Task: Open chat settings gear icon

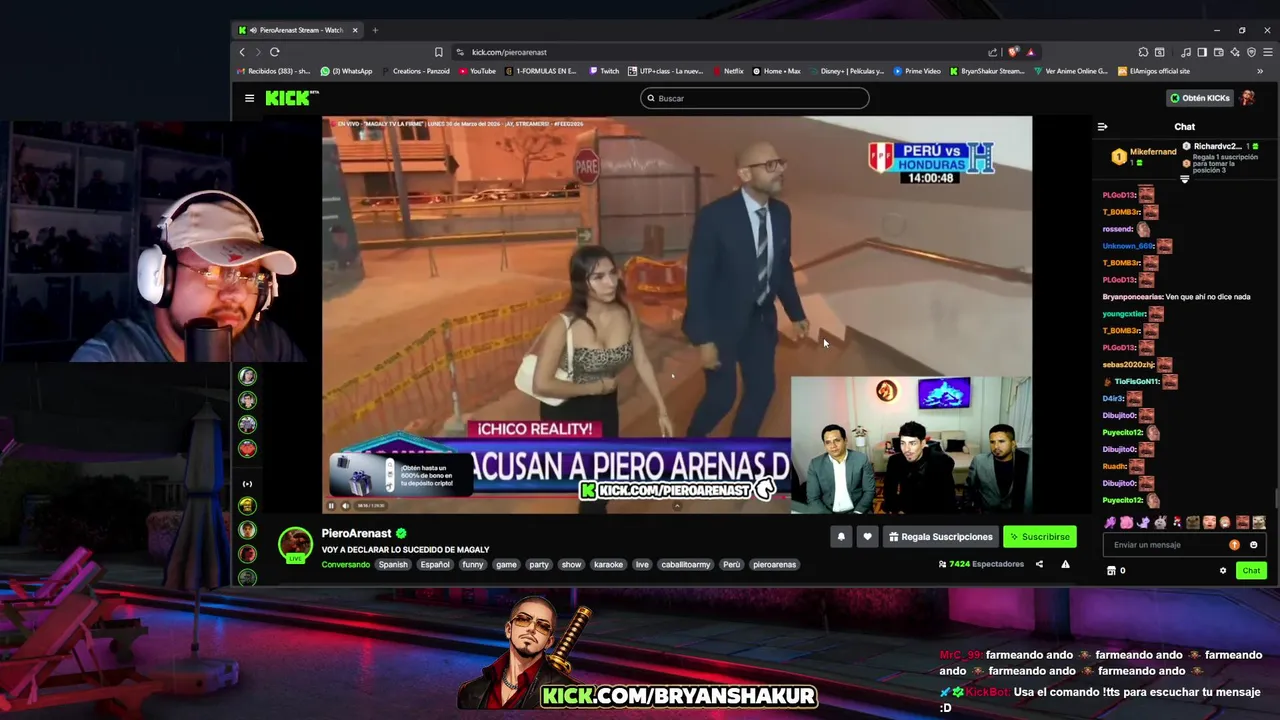Action: point(1222,571)
